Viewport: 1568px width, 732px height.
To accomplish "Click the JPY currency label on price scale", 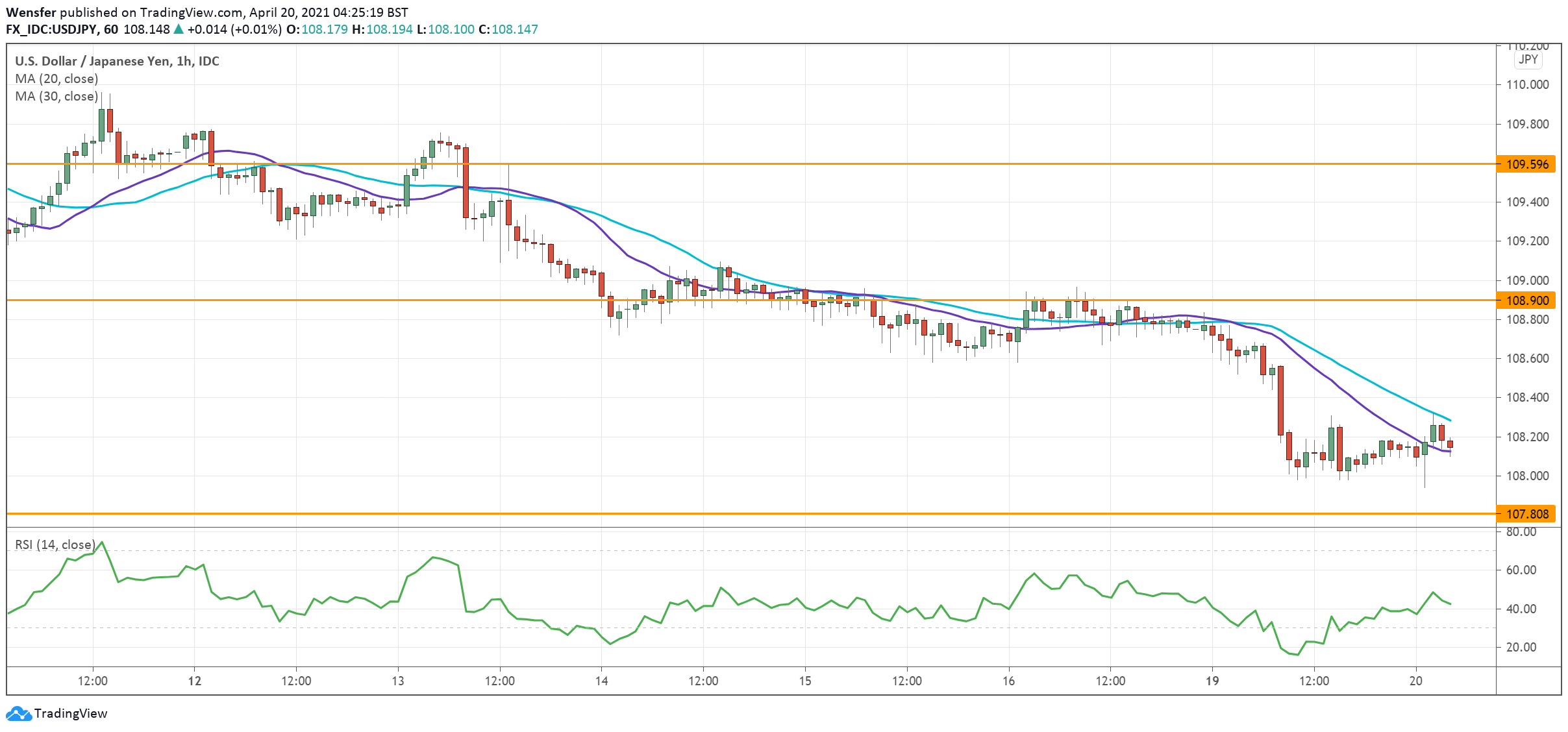I will coord(1528,60).
